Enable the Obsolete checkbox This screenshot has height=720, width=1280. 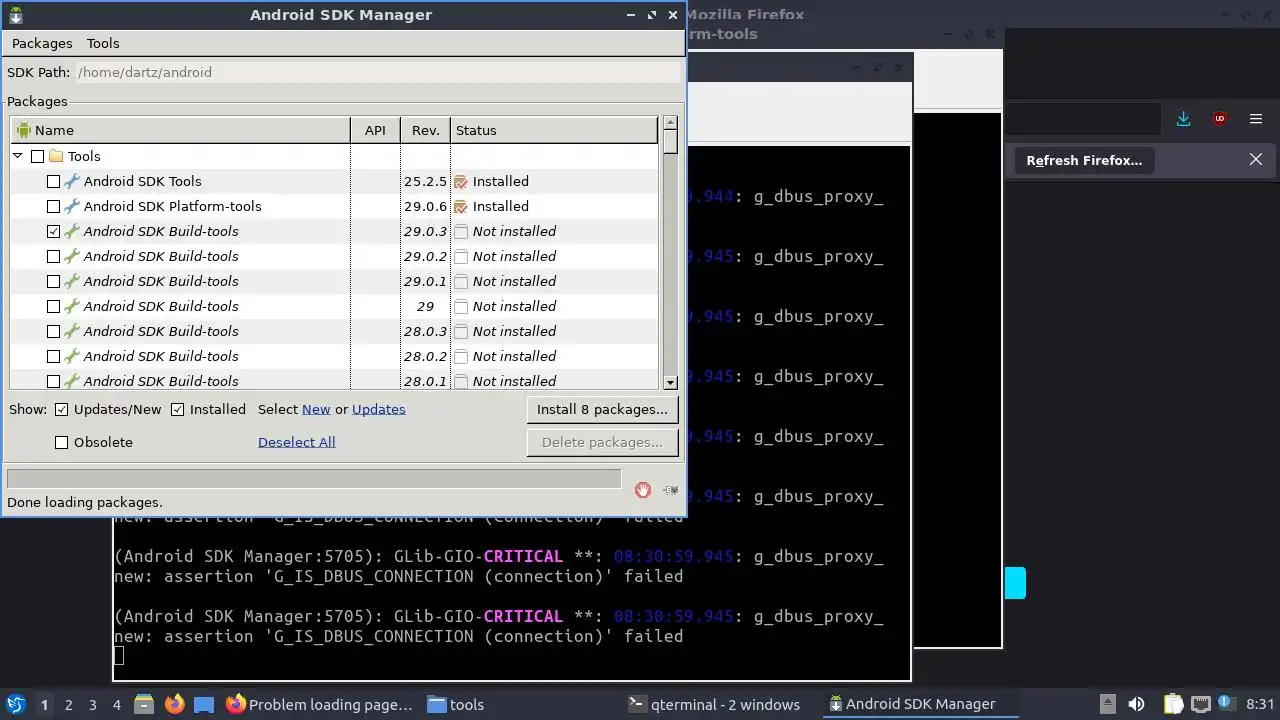click(x=61, y=442)
